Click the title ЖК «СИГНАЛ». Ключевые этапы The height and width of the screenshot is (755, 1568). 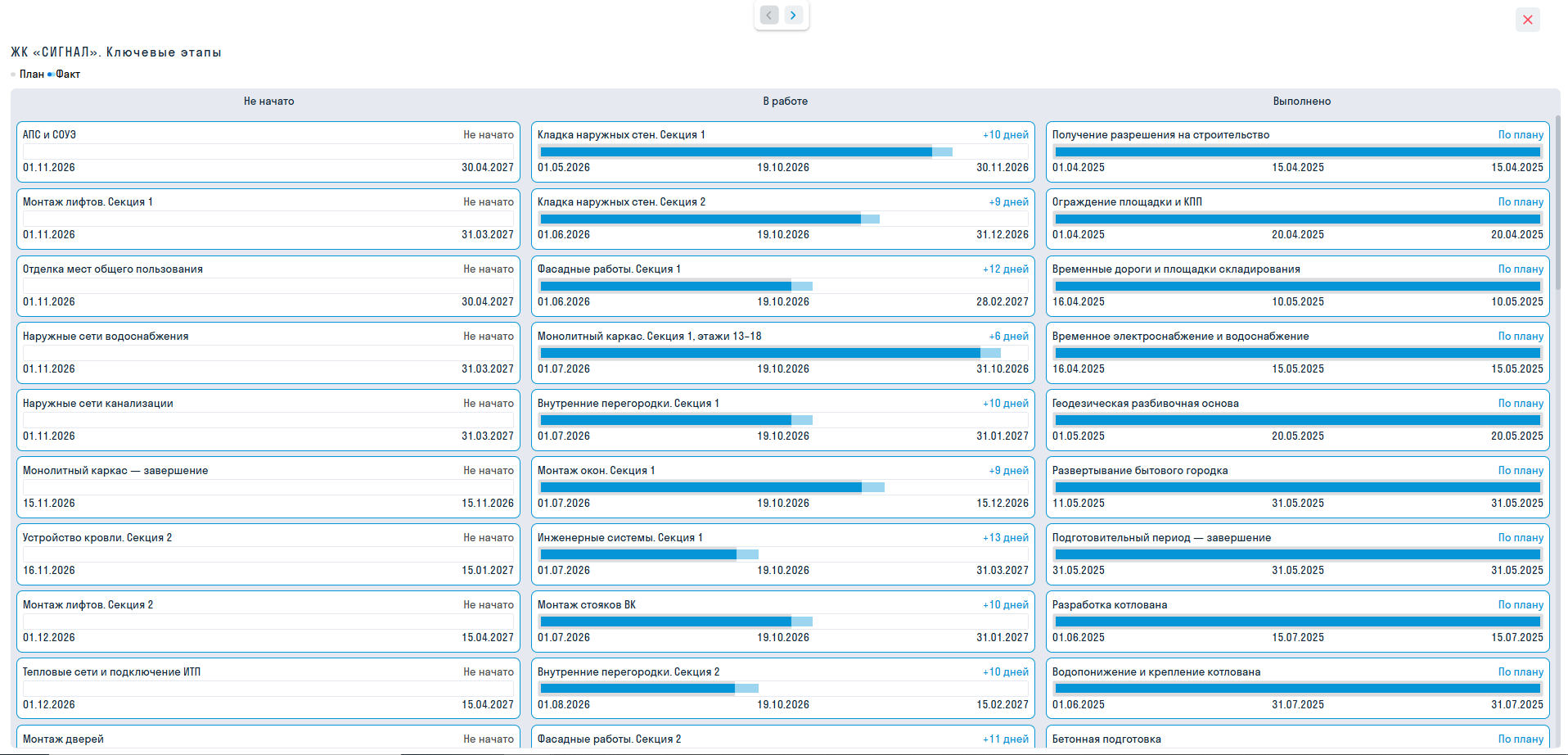pos(115,52)
